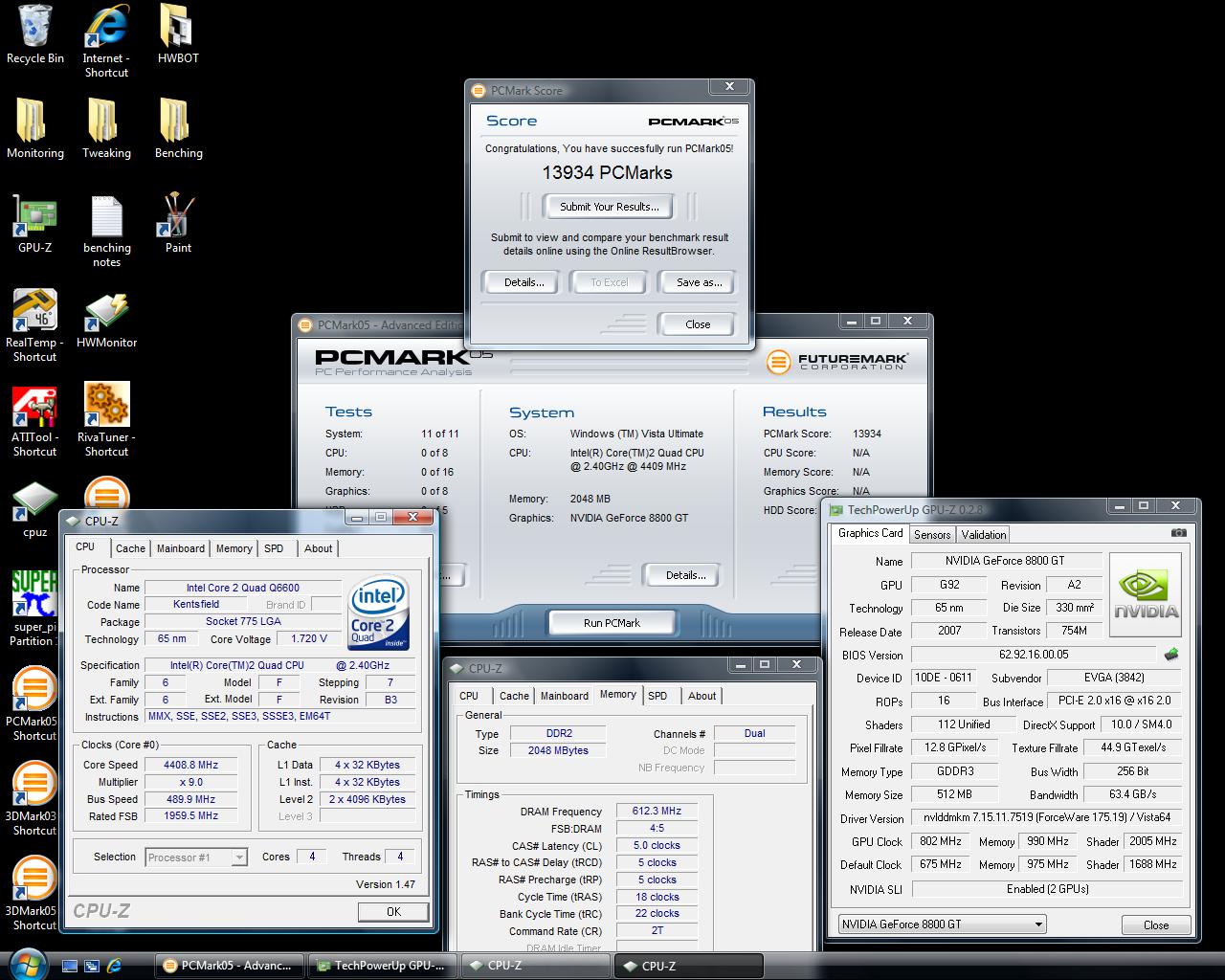This screenshot has height=980, width=1225.
Task: Open the benching notes text file
Action: [x=106, y=231]
